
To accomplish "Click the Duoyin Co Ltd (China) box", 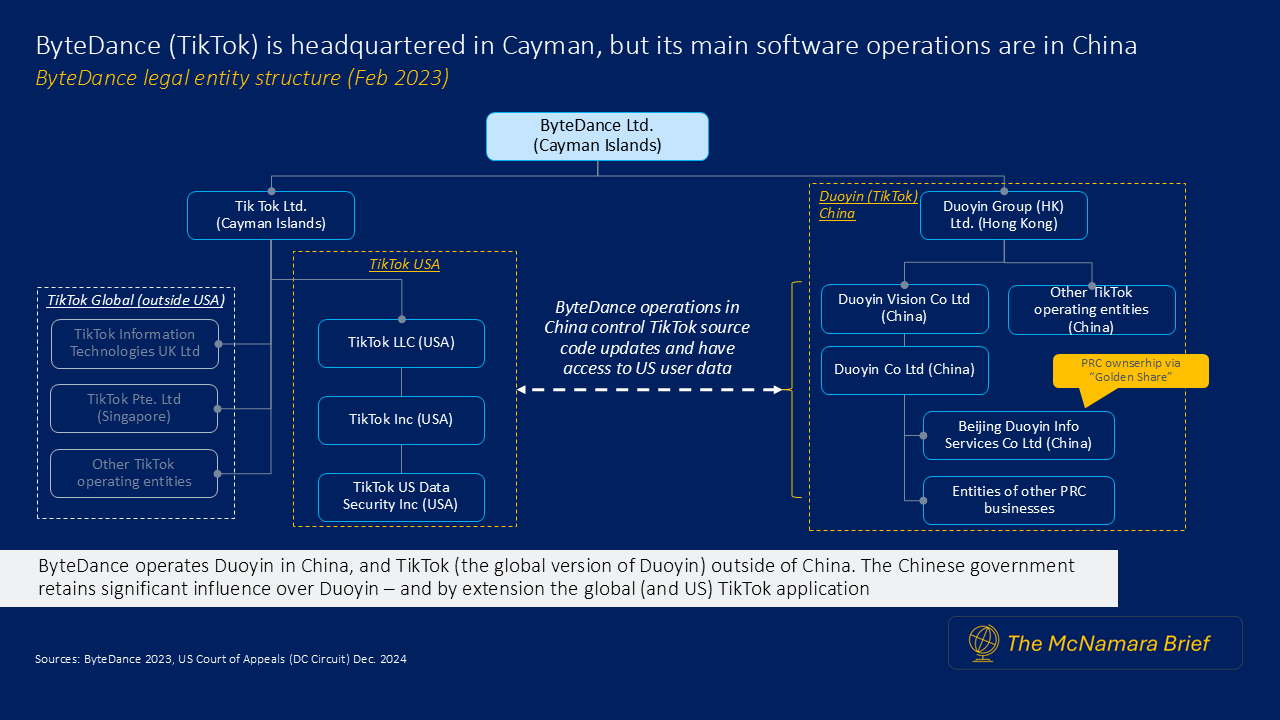I will [905, 370].
